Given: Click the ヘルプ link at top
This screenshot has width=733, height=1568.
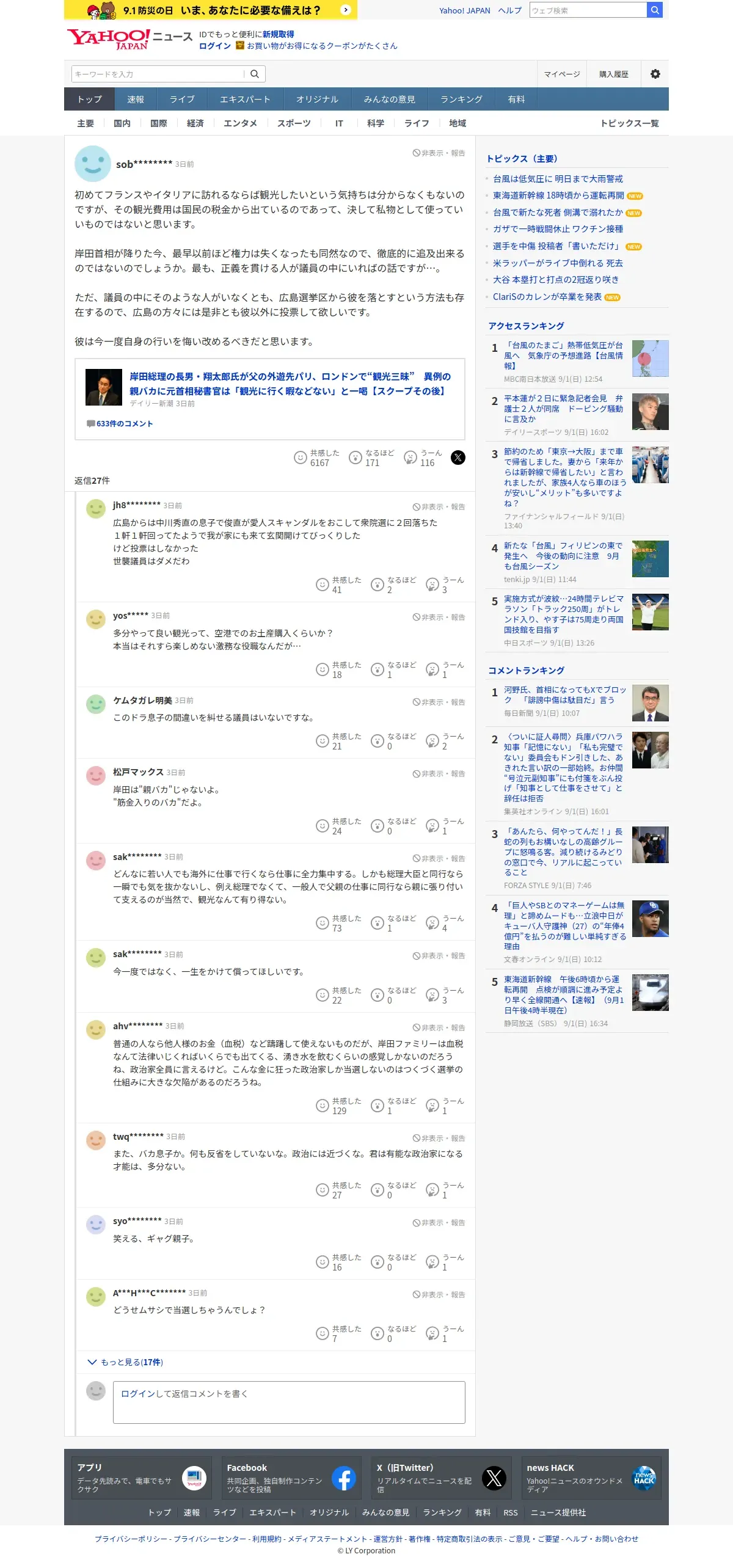Looking at the screenshot, I should [x=509, y=10].
